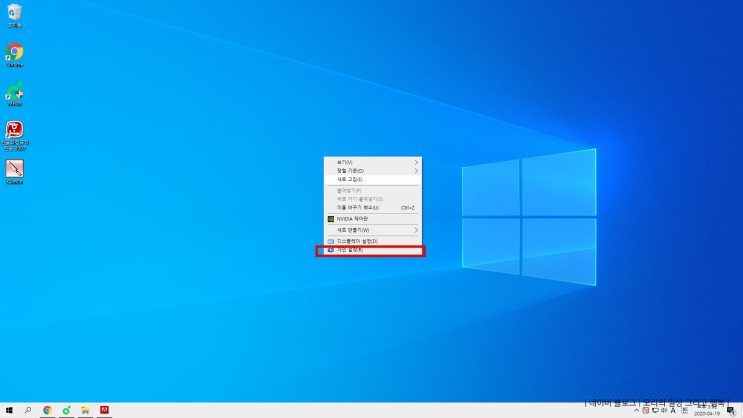Viewport: 743px width, 418px height.
Task: Expand arrow beside 새로 만들기(W) entry
Action: [x=416, y=230]
